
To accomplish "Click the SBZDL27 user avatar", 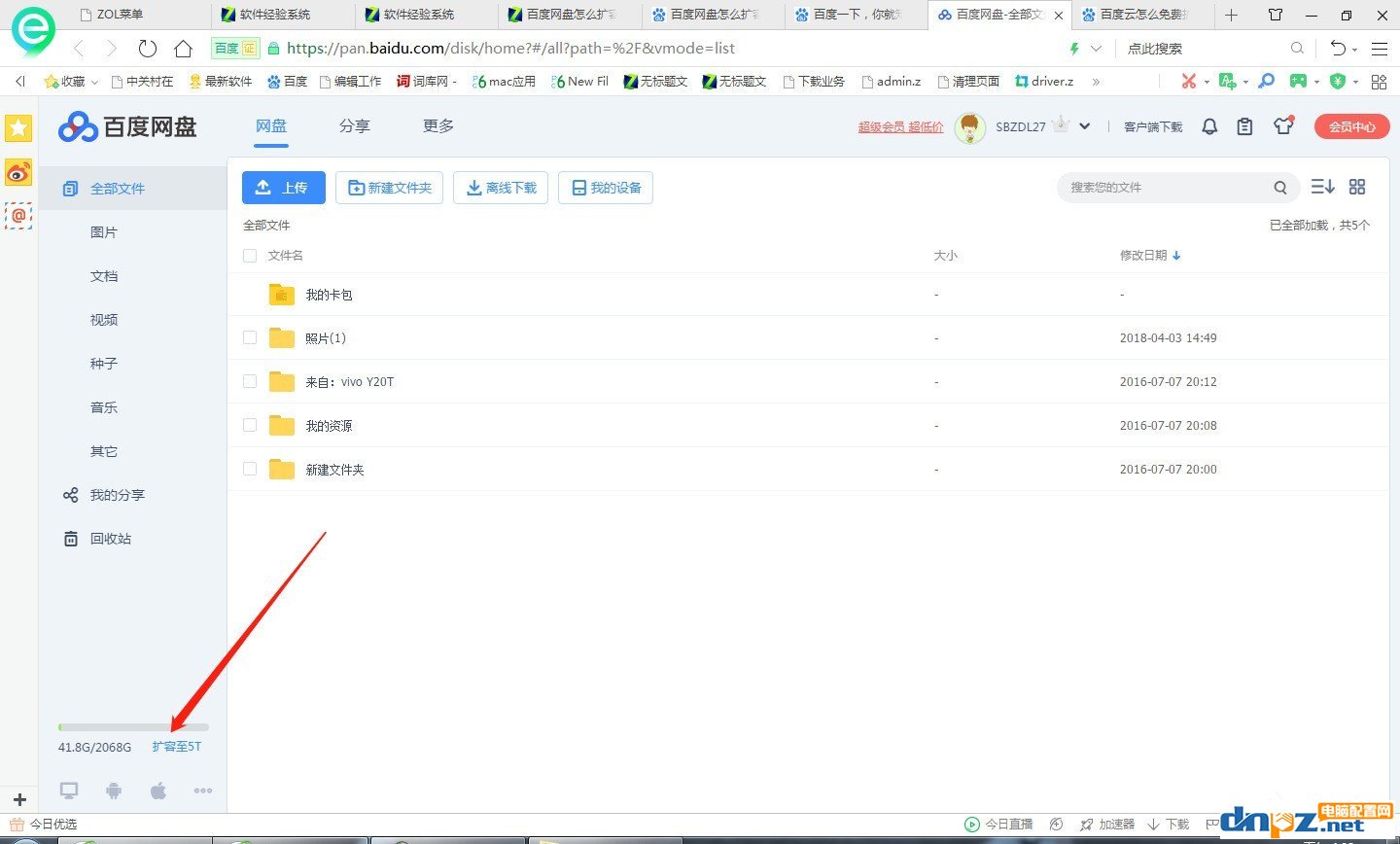I will pyautogui.click(x=969, y=126).
